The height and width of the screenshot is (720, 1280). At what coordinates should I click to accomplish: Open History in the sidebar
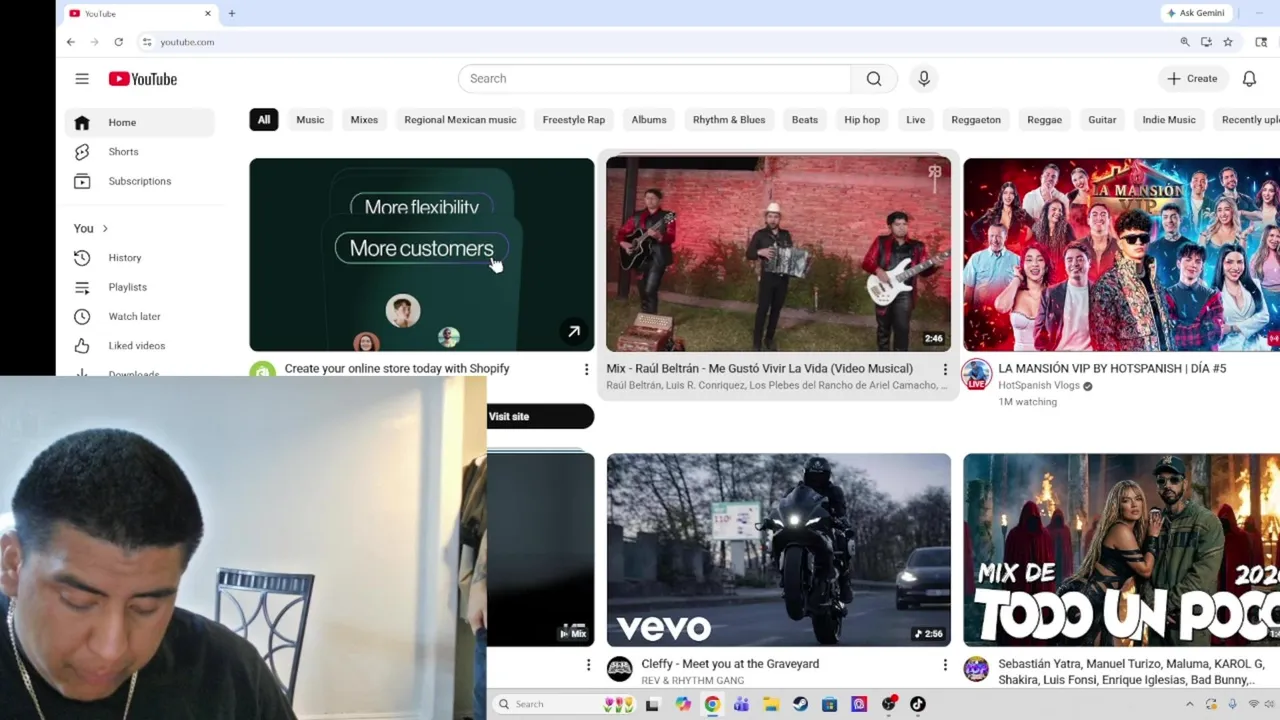pyautogui.click(x=140, y=258)
